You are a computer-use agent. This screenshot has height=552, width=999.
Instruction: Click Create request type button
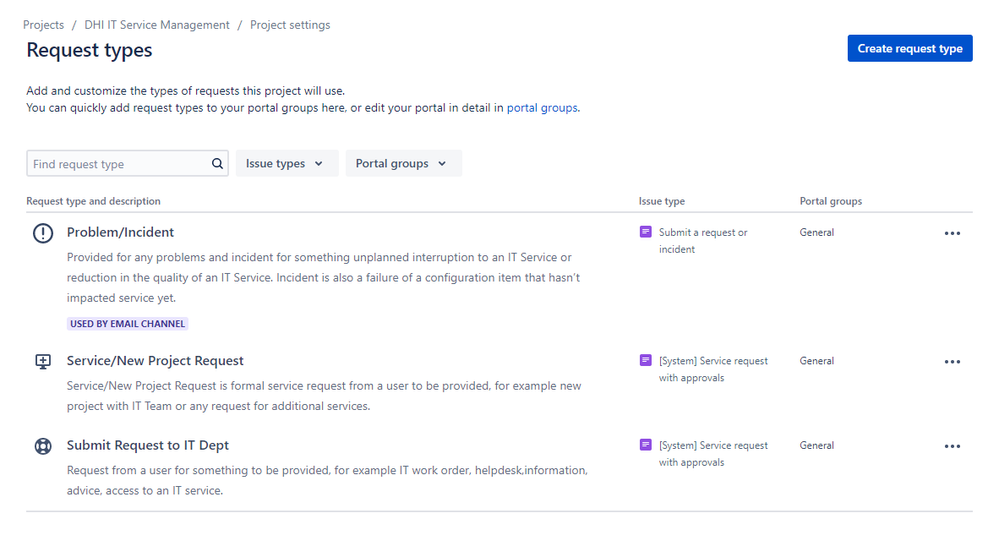click(x=909, y=48)
